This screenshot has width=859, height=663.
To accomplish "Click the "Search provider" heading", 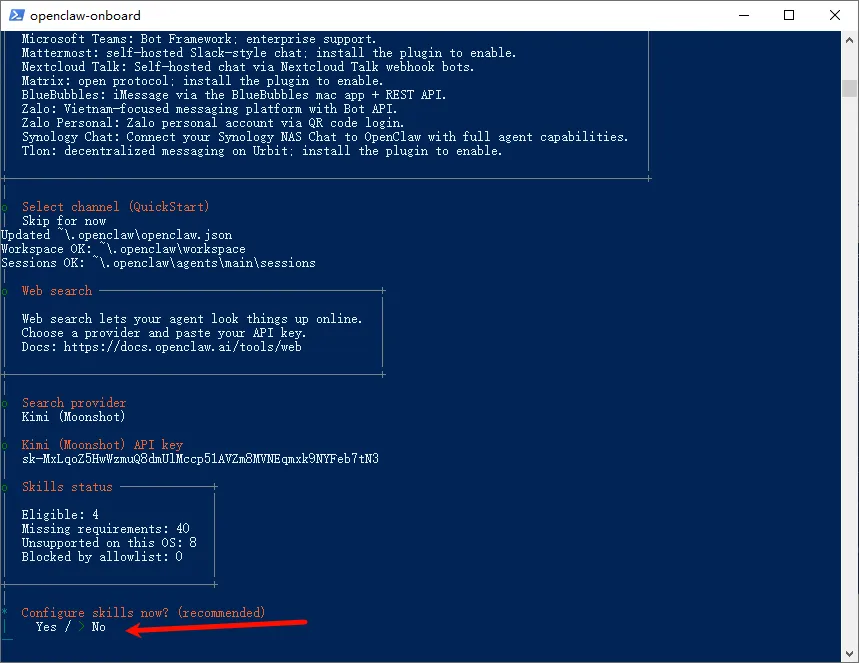I will click(74, 403).
